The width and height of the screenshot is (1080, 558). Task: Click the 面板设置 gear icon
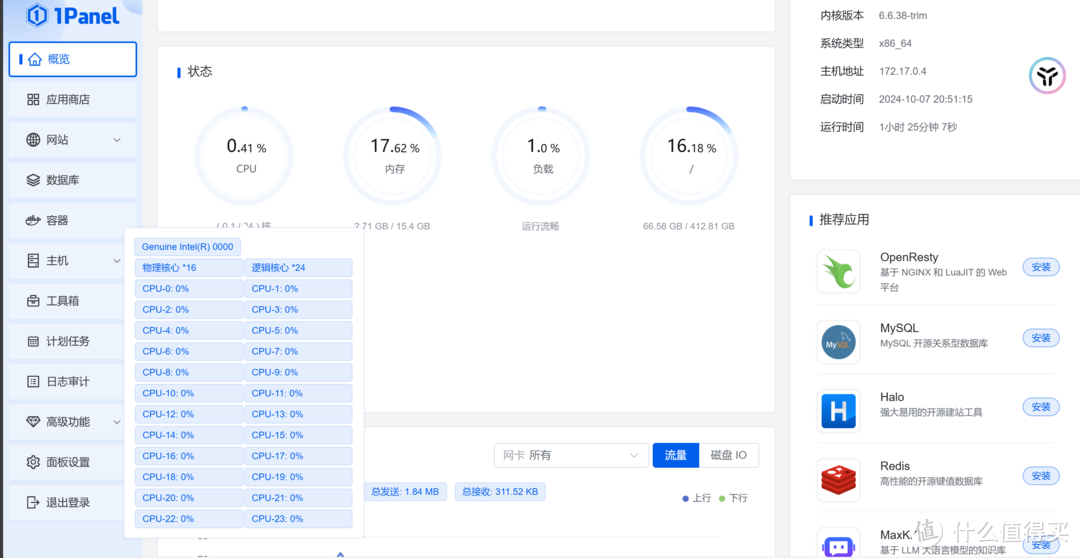tap(34, 462)
